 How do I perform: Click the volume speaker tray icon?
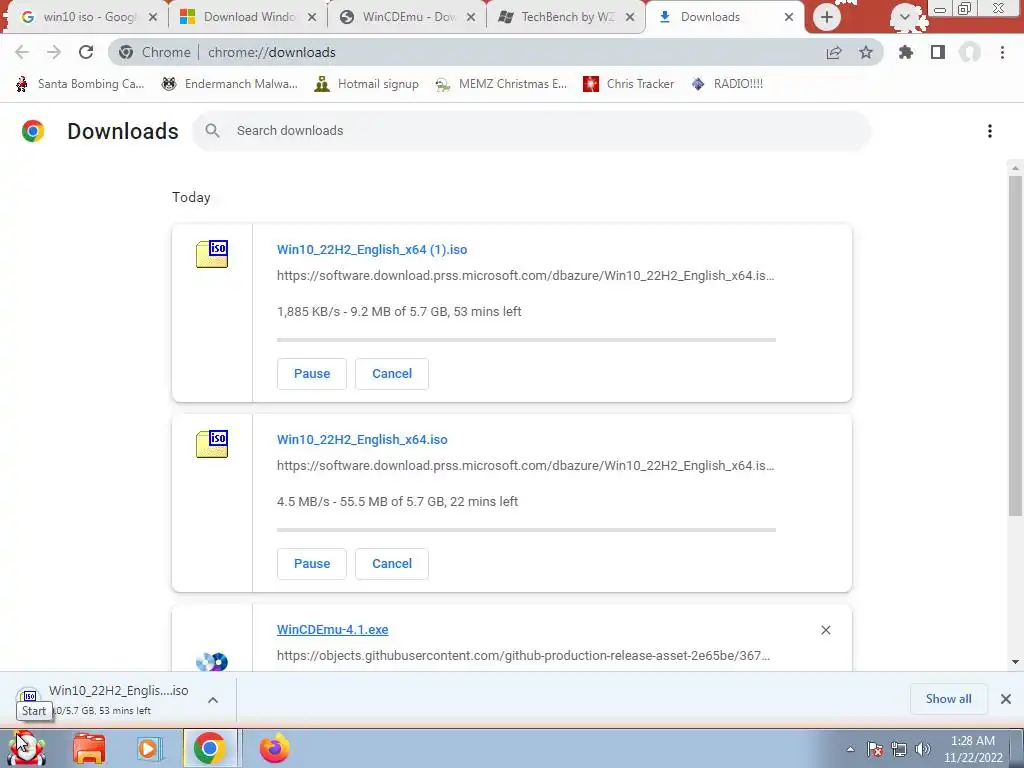point(923,749)
